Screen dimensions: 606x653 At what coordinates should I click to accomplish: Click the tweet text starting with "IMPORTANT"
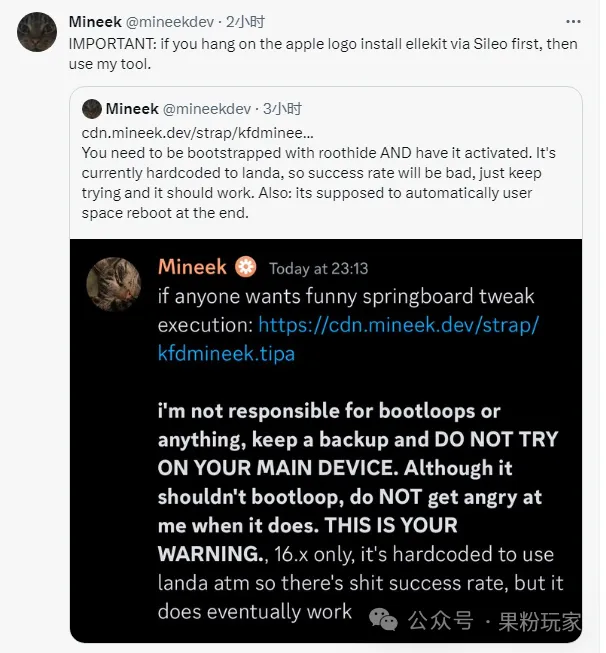pos(308,53)
